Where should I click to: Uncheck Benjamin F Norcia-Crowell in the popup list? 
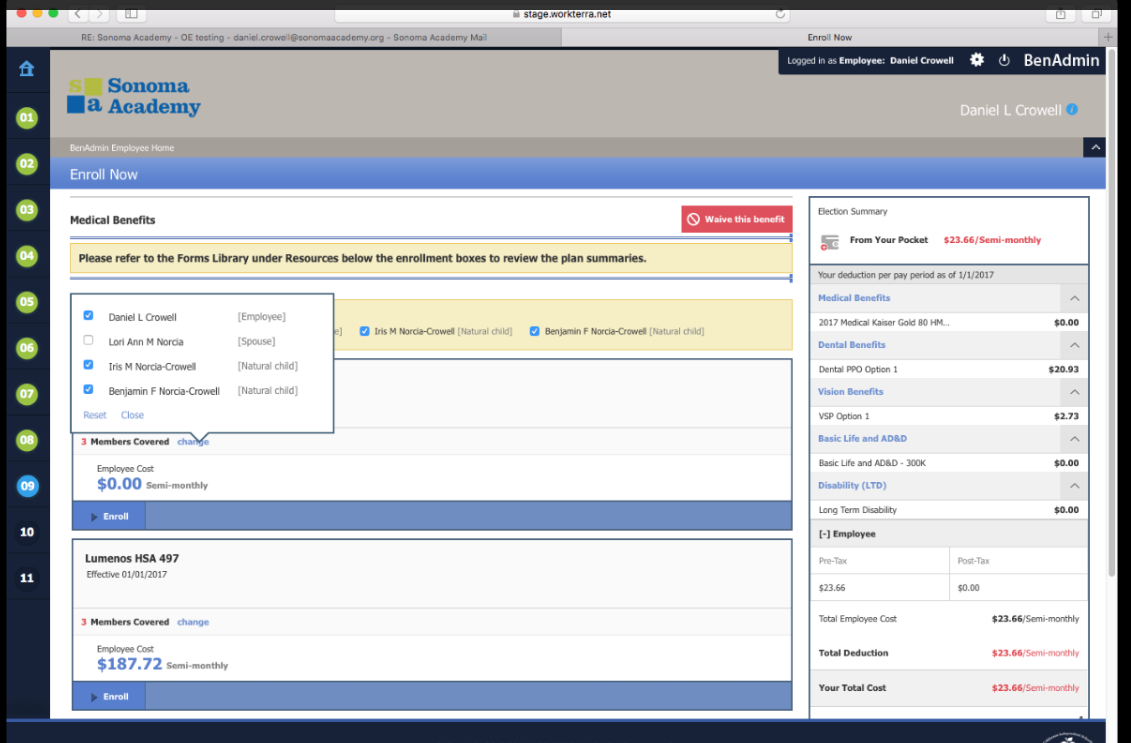[x=88, y=390]
